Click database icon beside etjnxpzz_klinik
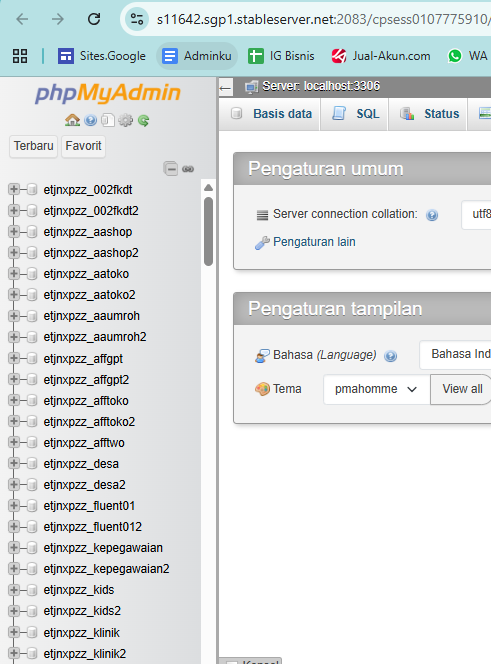The width and height of the screenshot is (491, 664). pyautogui.click(x=32, y=633)
